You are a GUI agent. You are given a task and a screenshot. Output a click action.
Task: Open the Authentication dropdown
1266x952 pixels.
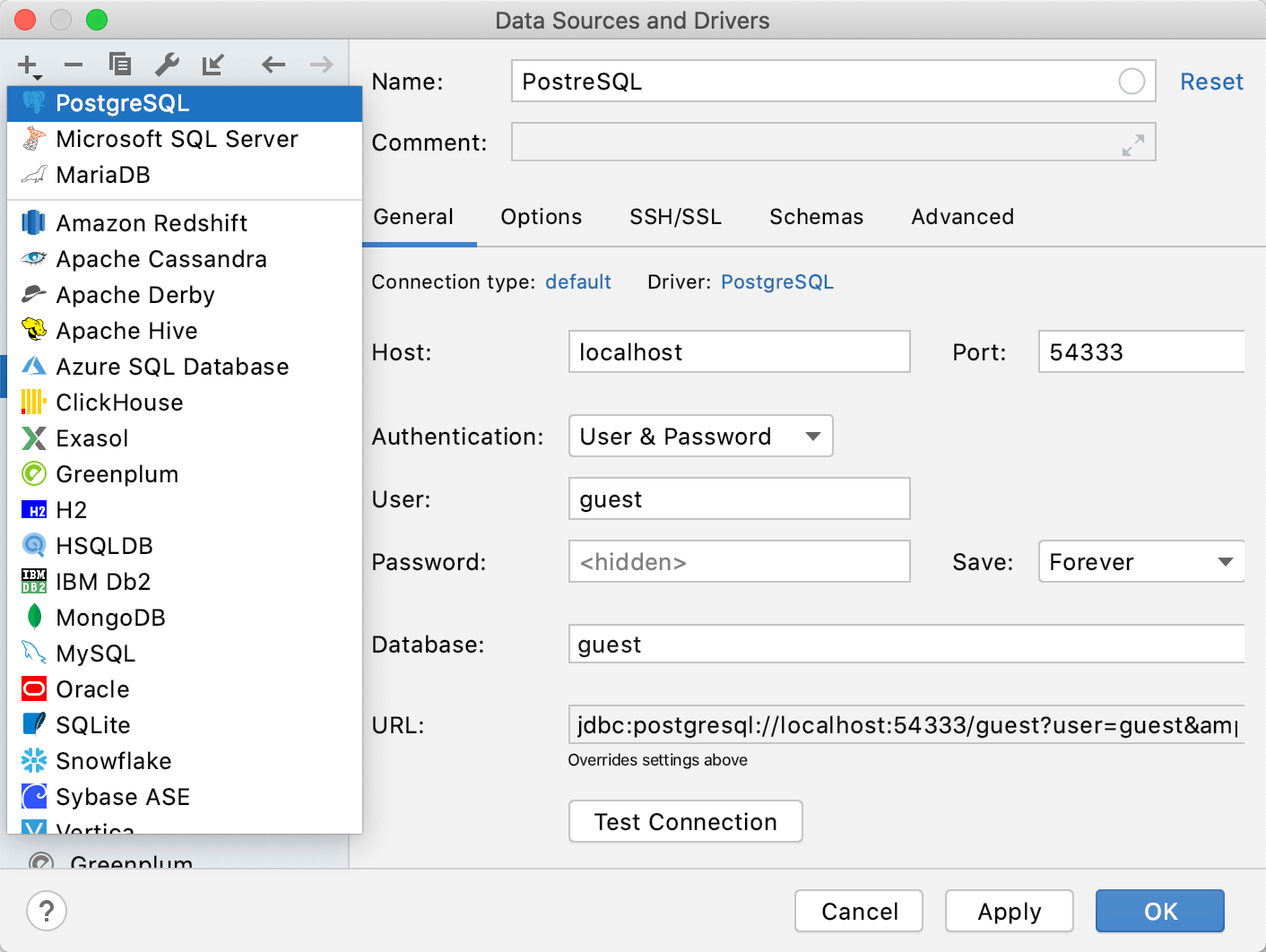pos(701,437)
